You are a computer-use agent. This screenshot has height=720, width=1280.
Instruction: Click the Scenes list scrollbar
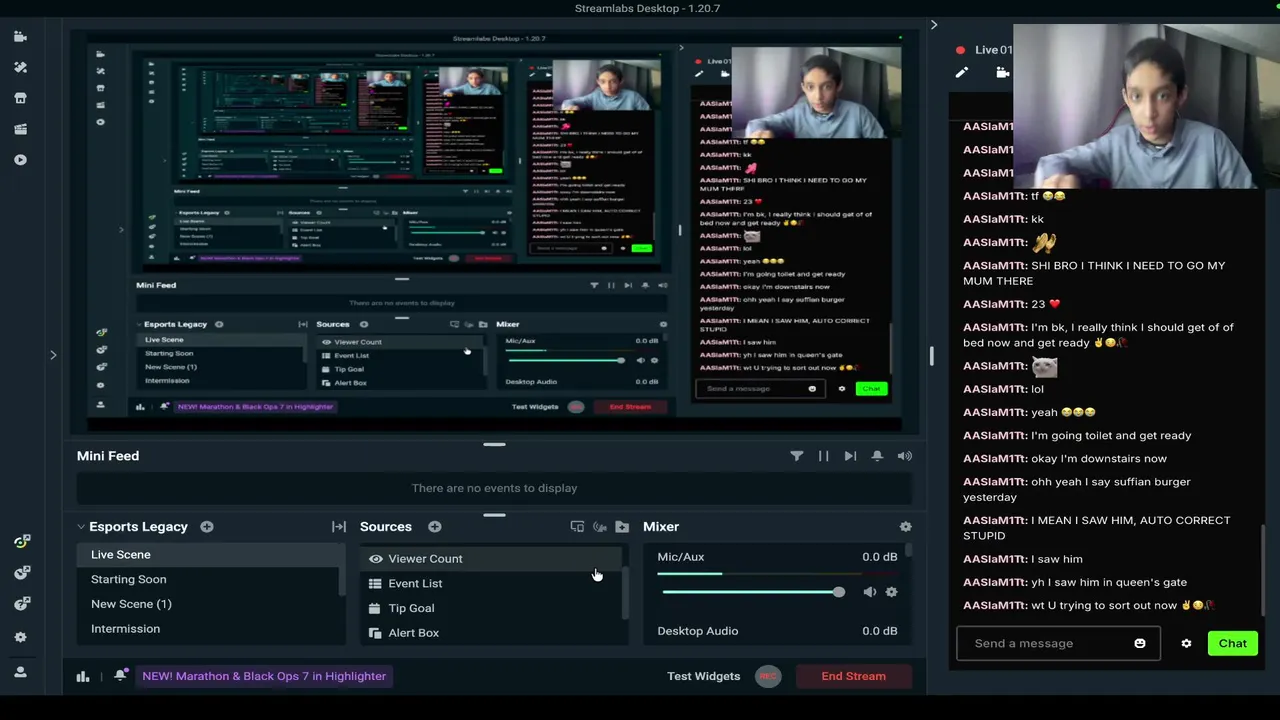point(343,571)
